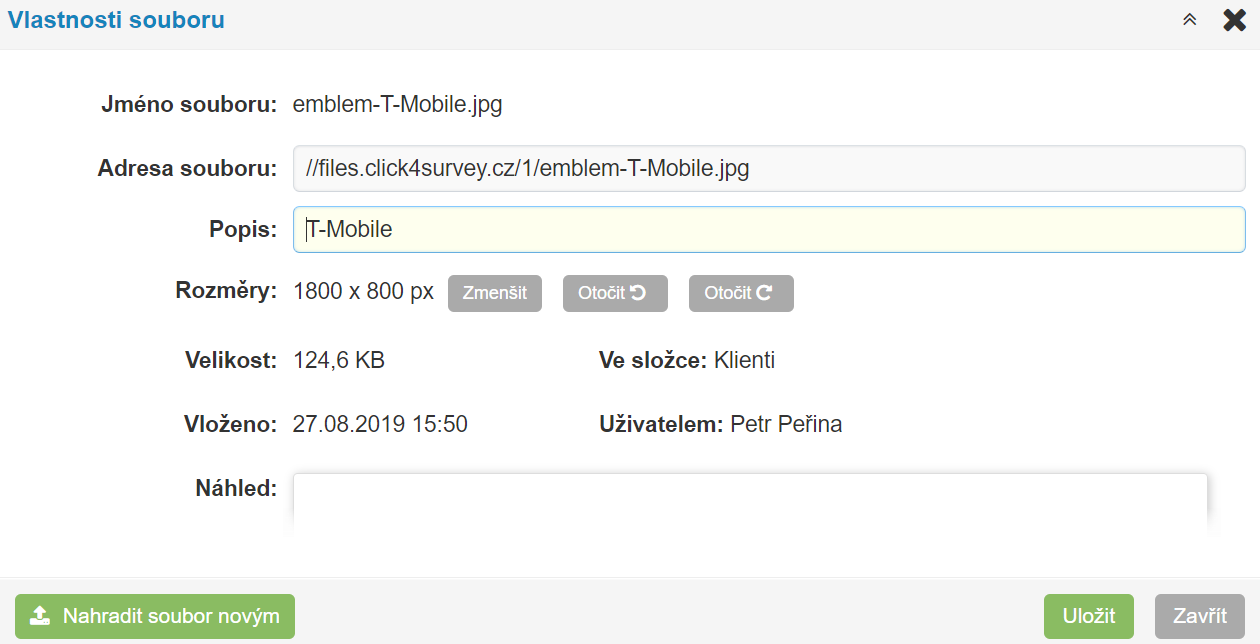The width and height of the screenshot is (1260, 644).
Task: Select the file name emblem-T-Mobile.jpg text
Action: click(x=398, y=104)
